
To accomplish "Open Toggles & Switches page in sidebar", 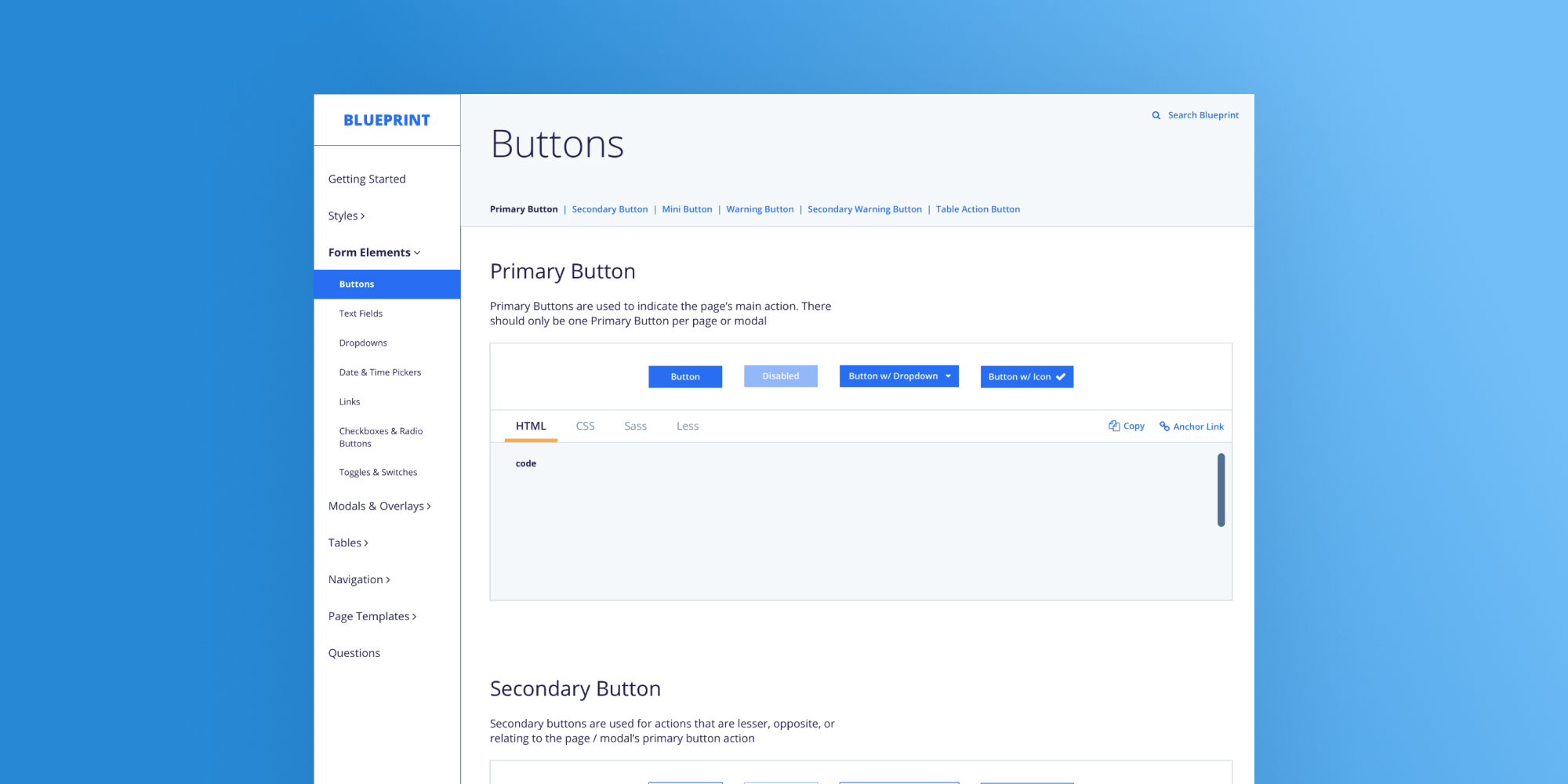I will tap(378, 473).
